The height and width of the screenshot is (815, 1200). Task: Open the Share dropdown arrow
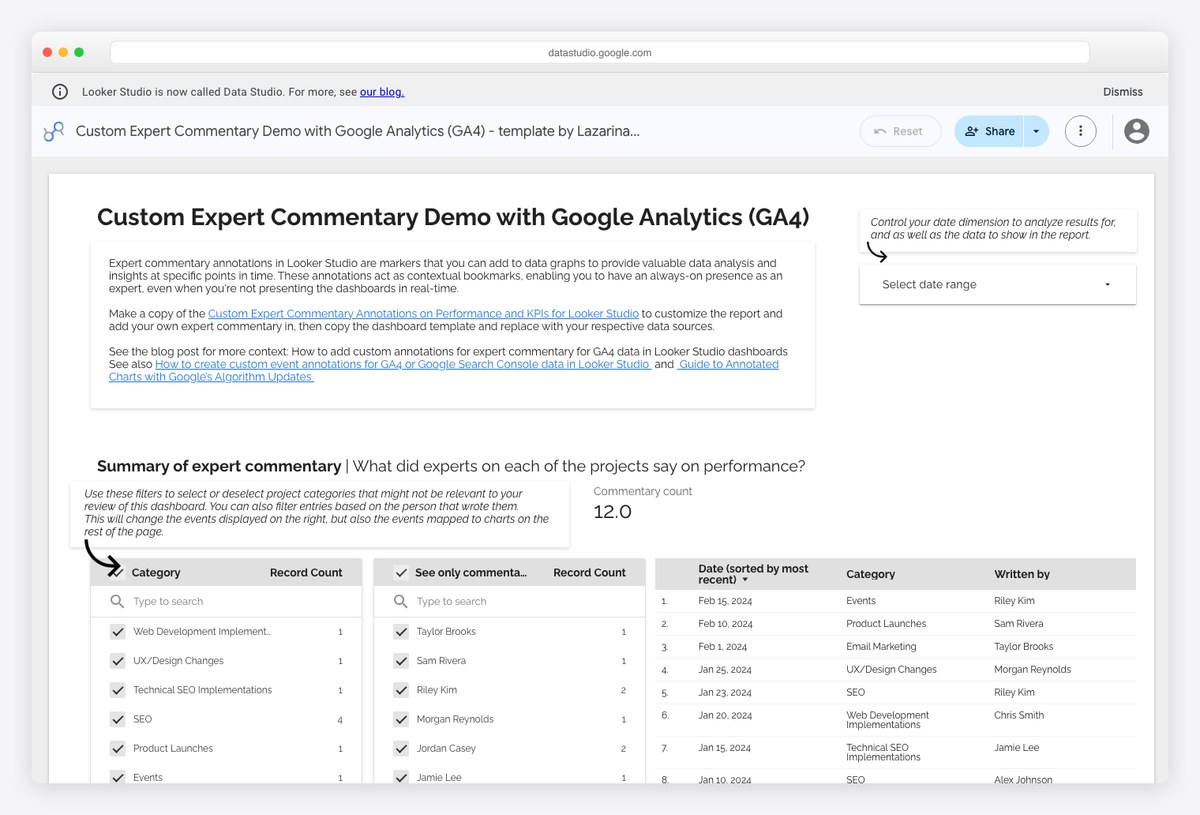click(1036, 131)
